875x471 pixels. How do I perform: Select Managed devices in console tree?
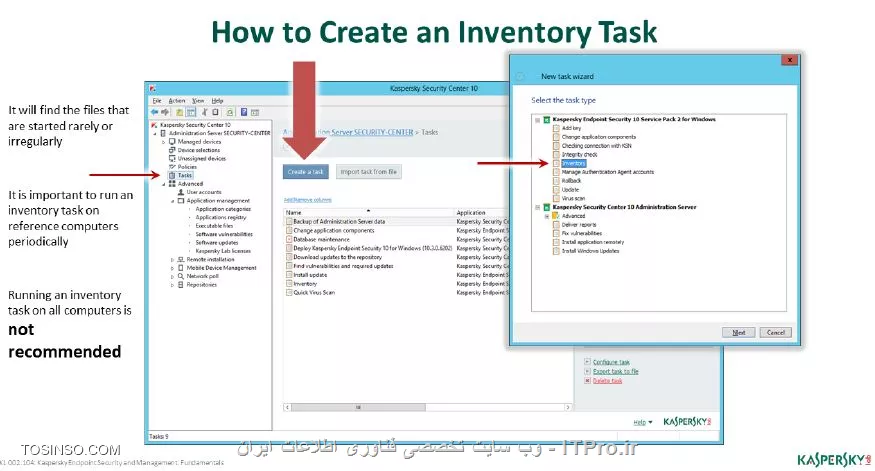coord(199,142)
